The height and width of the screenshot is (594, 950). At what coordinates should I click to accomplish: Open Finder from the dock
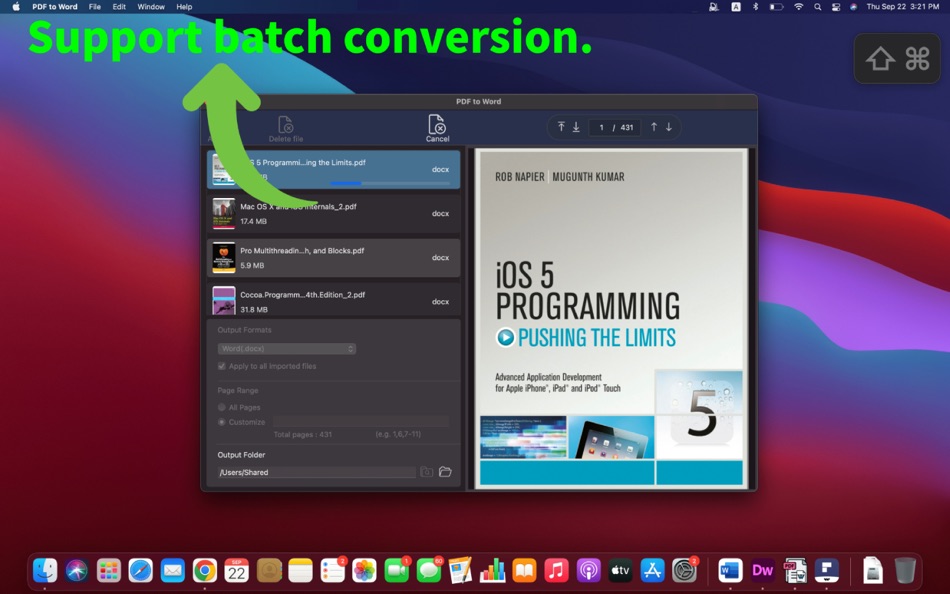[45, 570]
